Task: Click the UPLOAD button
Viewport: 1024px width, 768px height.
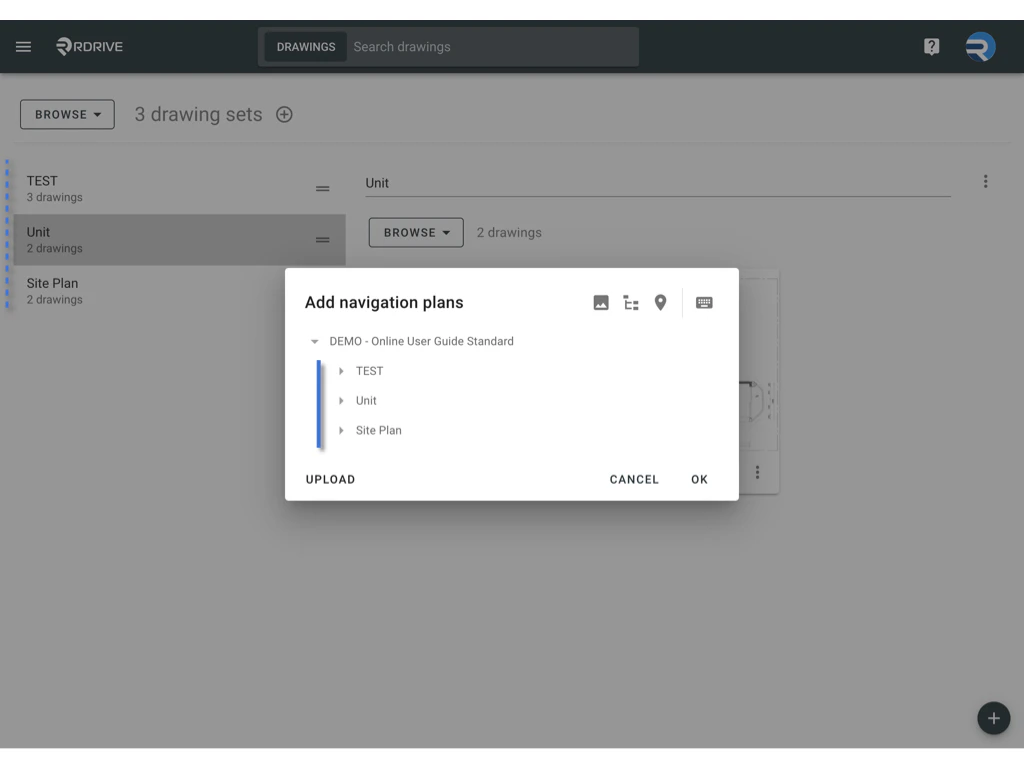Action: pyautogui.click(x=330, y=479)
